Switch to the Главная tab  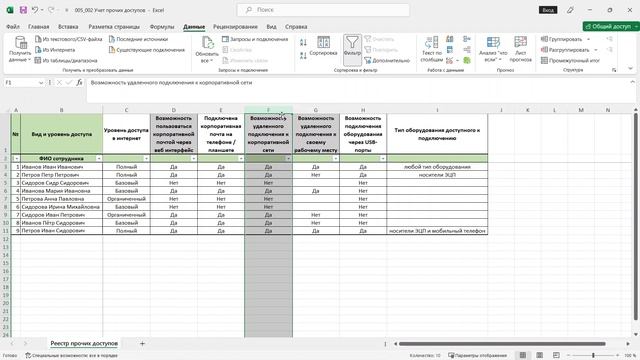(x=38, y=27)
